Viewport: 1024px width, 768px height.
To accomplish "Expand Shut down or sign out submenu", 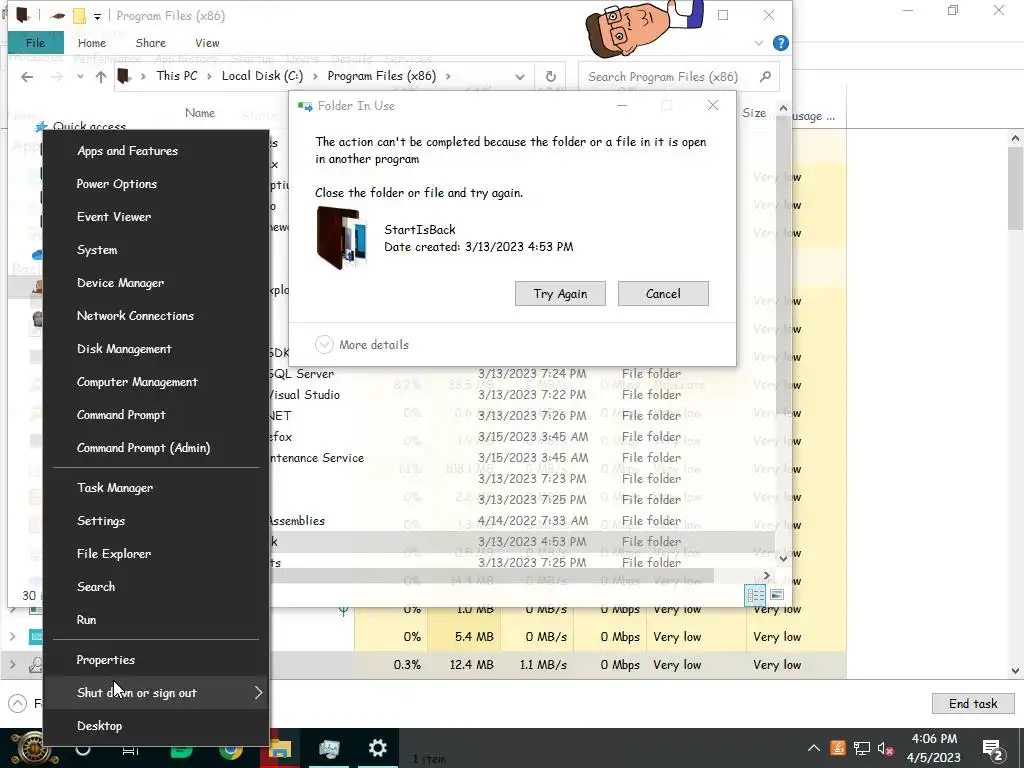I will pos(155,693).
